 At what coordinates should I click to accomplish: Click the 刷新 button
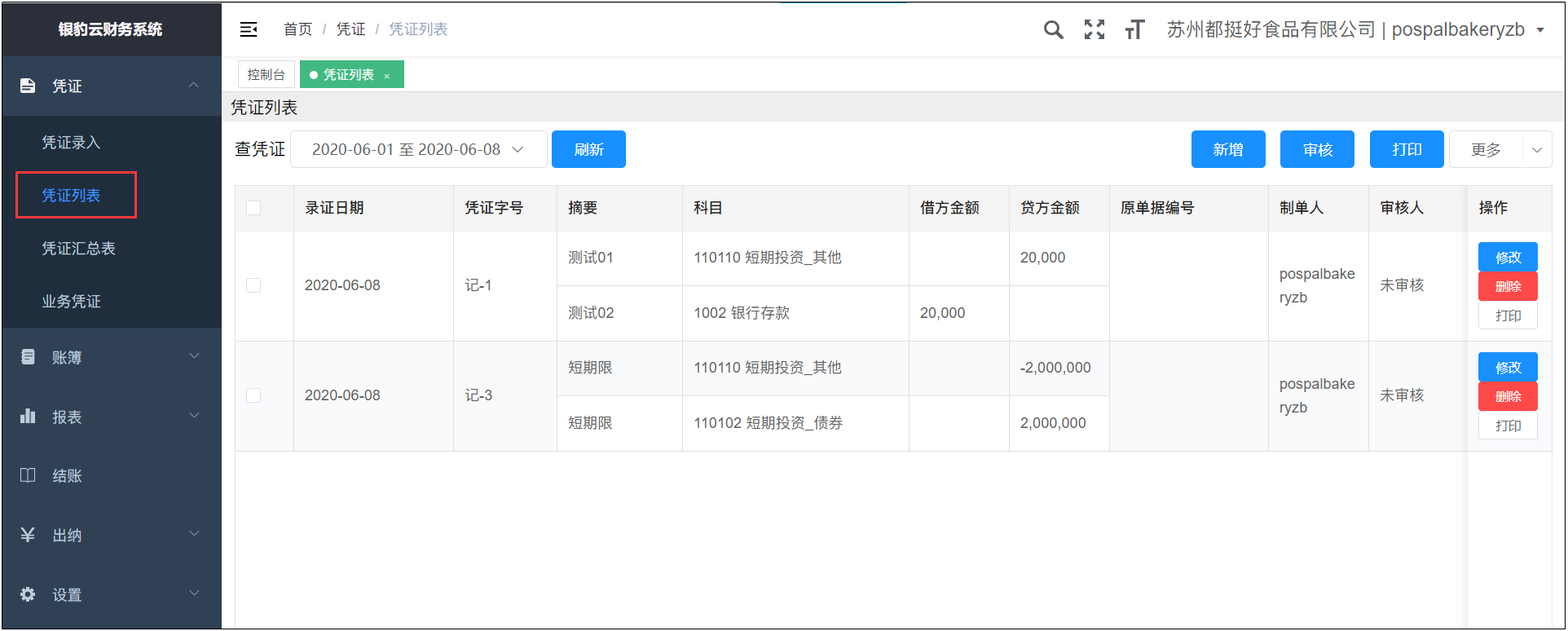coord(588,149)
